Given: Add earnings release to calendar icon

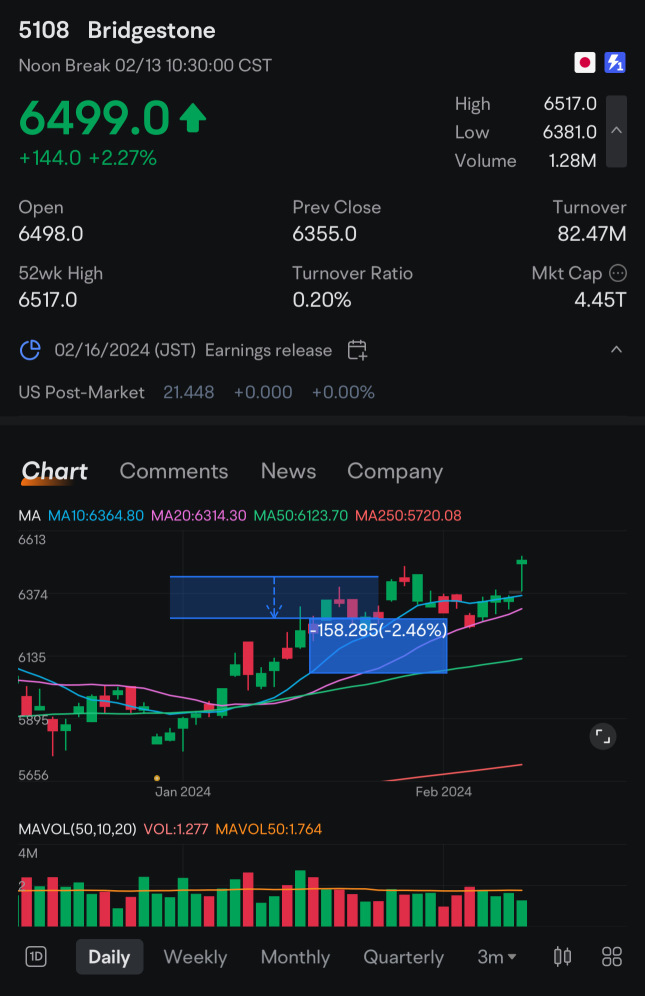Looking at the screenshot, I should [x=357, y=350].
